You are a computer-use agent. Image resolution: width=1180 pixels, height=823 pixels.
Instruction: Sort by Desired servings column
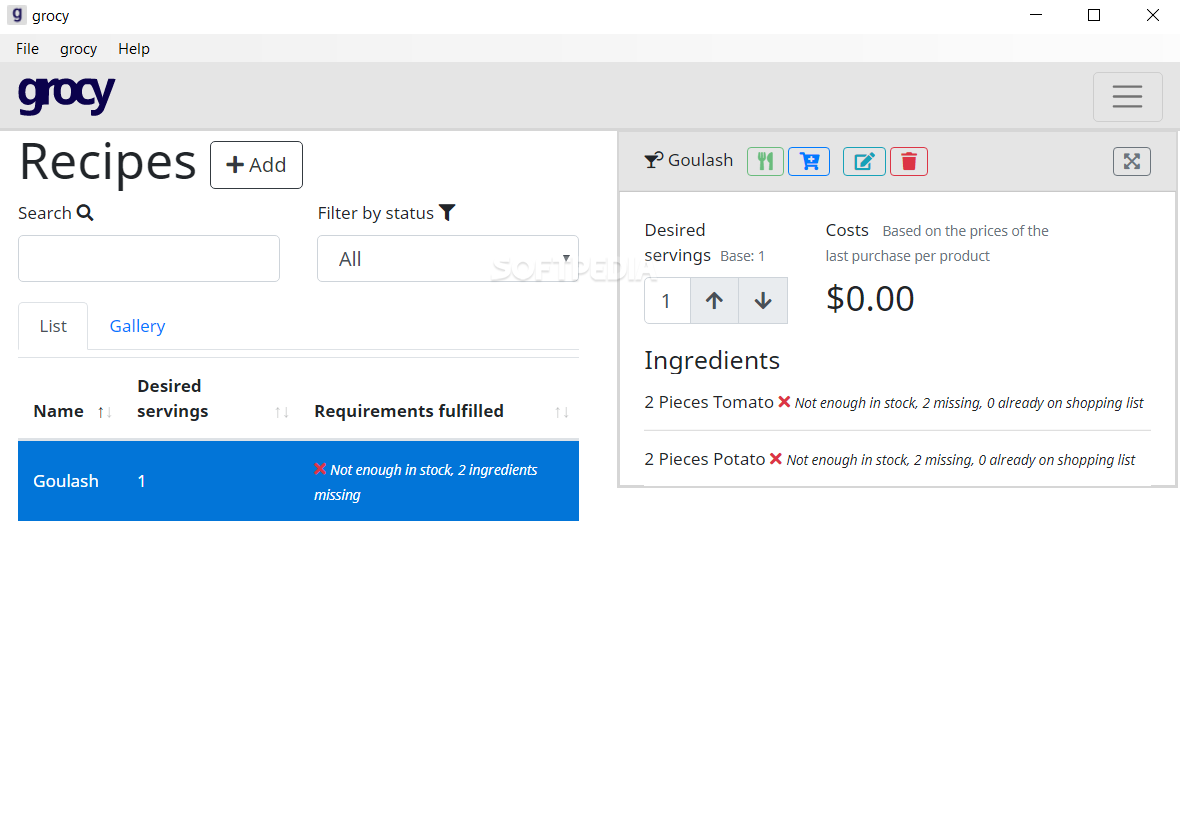(213, 399)
